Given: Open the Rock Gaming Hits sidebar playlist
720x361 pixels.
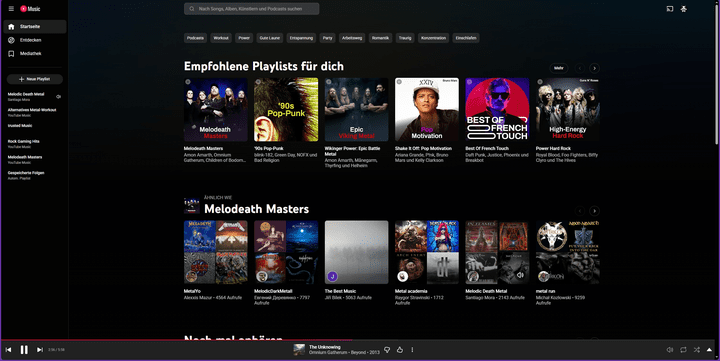Looking at the screenshot, I should click(24, 144).
